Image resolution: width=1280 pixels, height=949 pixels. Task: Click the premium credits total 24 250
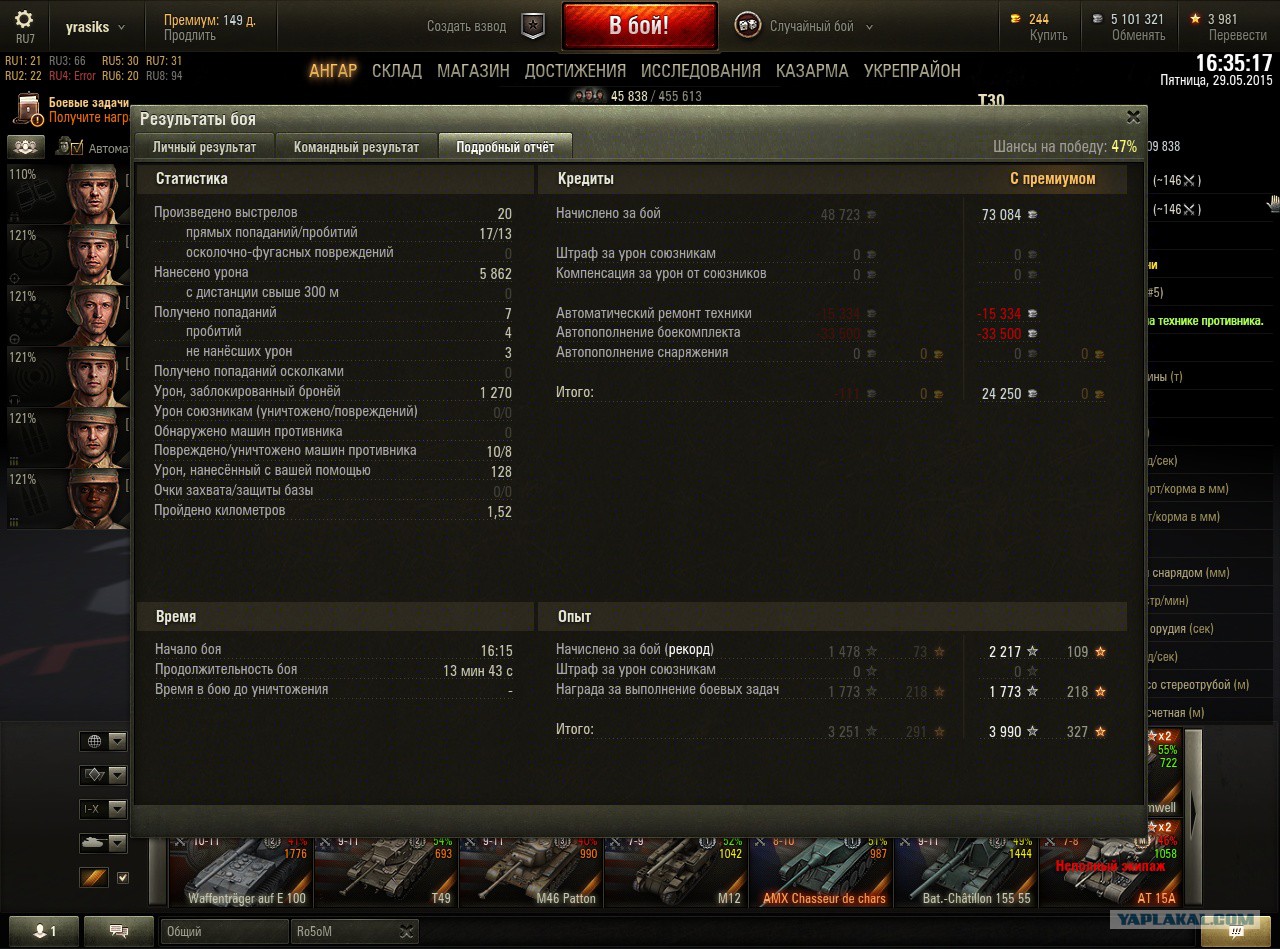pyautogui.click(x=1002, y=394)
